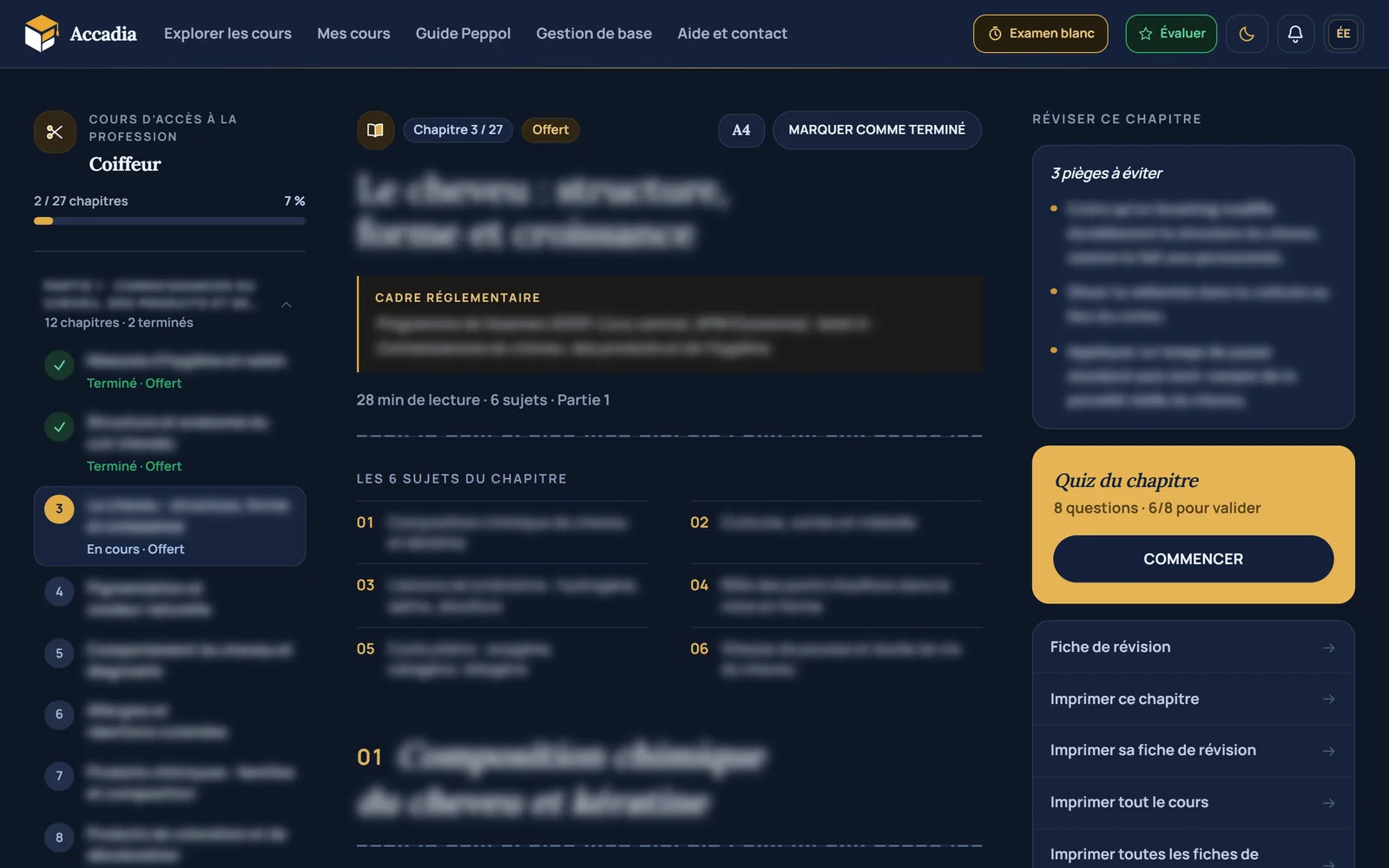Go to Mes cours
Image resolution: width=1389 pixels, height=868 pixels.
point(353,33)
